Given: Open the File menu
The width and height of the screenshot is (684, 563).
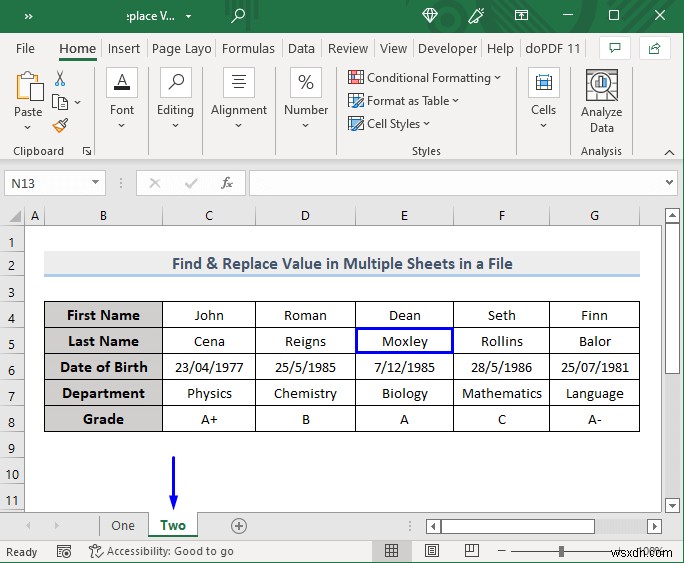Looking at the screenshot, I should coord(25,48).
